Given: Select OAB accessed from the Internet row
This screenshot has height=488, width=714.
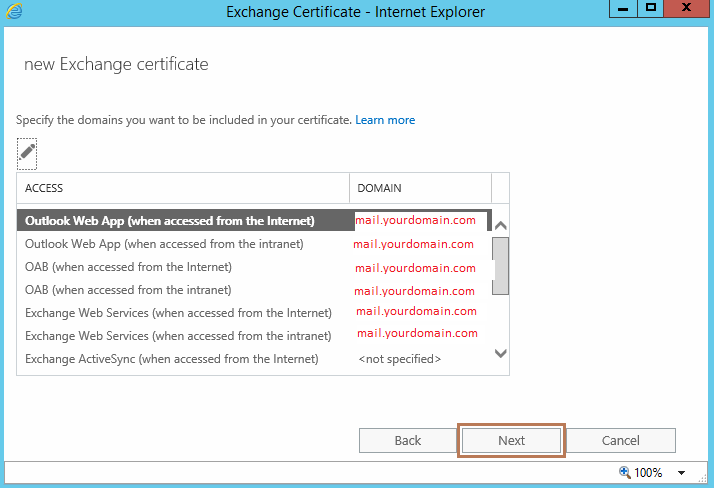Looking at the screenshot, I should click(x=254, y=267).
